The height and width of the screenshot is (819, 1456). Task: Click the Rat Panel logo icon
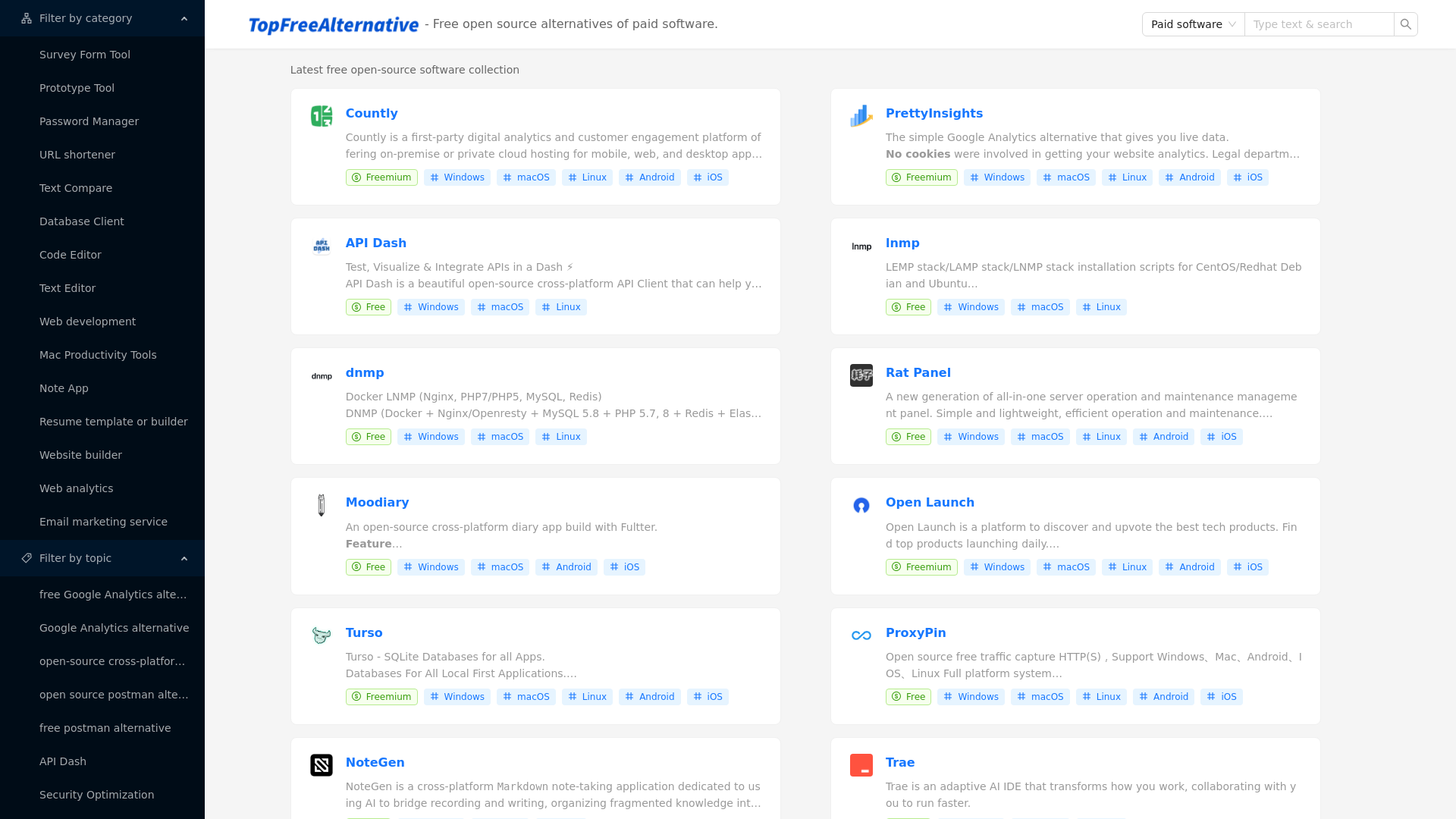pyautogui.click(x=861, y=375)
